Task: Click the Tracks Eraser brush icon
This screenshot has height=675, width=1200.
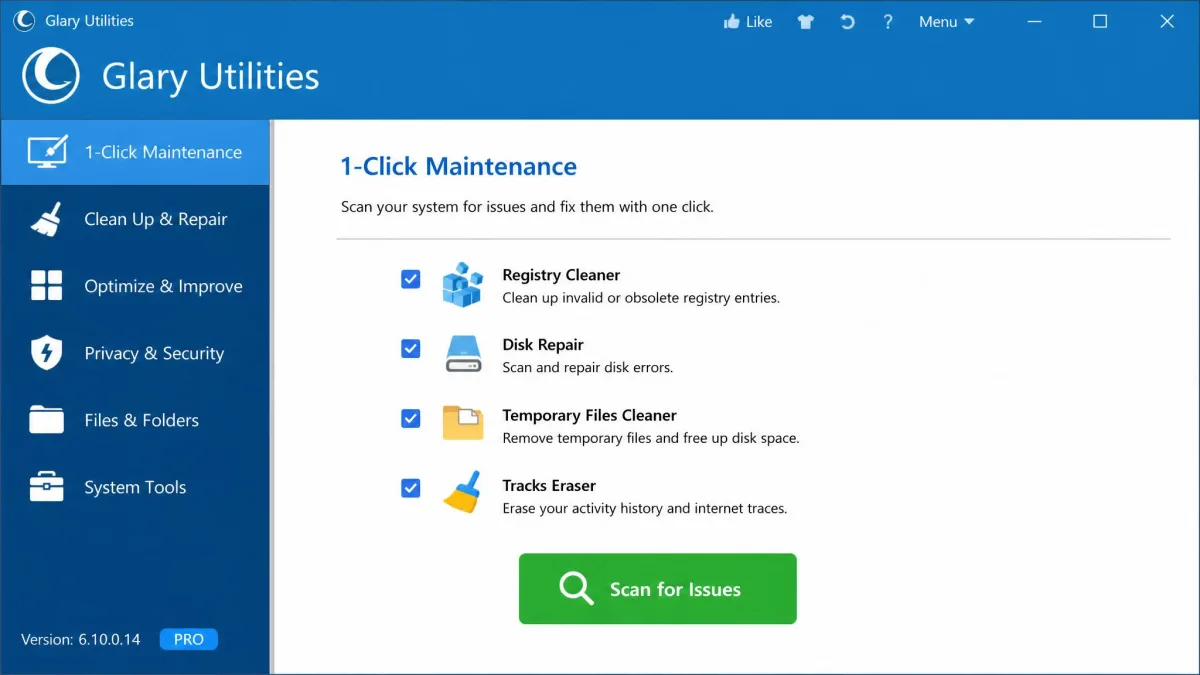Action: point(462,492)
